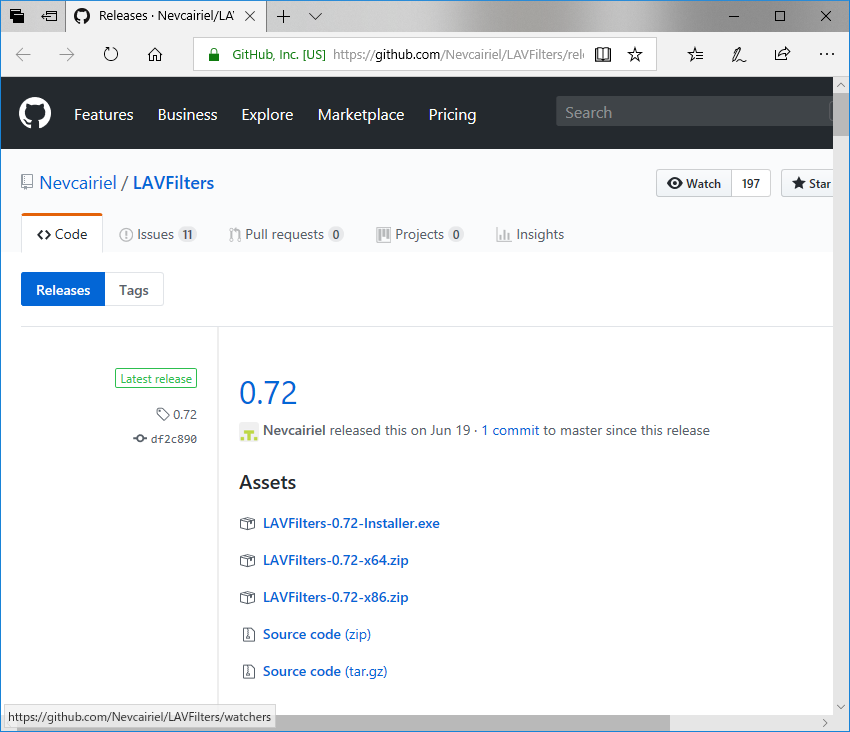Screen dimensions: 850x732
Task: Click the Latest release badge
Action: [x=156, y=378]
